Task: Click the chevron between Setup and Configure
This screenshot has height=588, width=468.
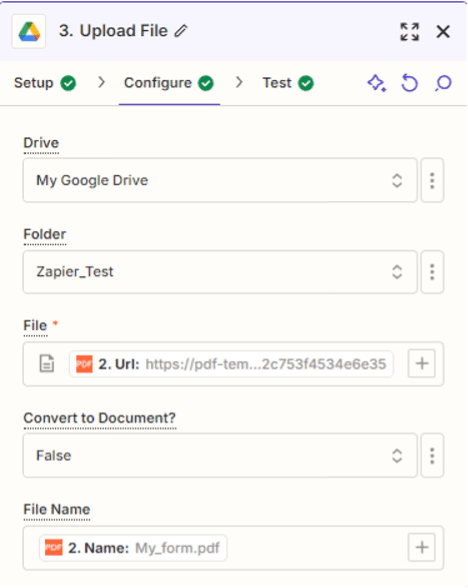Action: point(101,82)
